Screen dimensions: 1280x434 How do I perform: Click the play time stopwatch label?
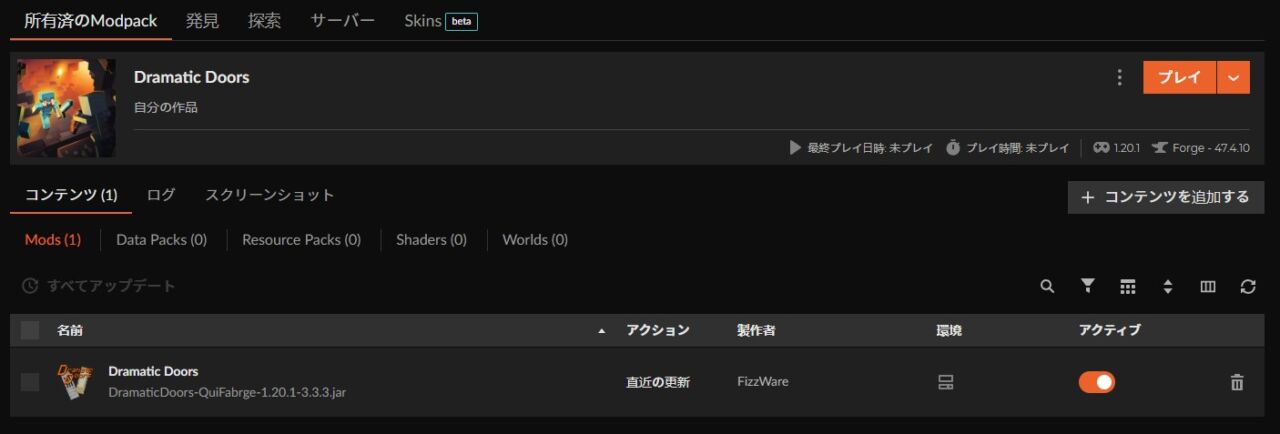pyautogui.click(x=1017, y=147)
